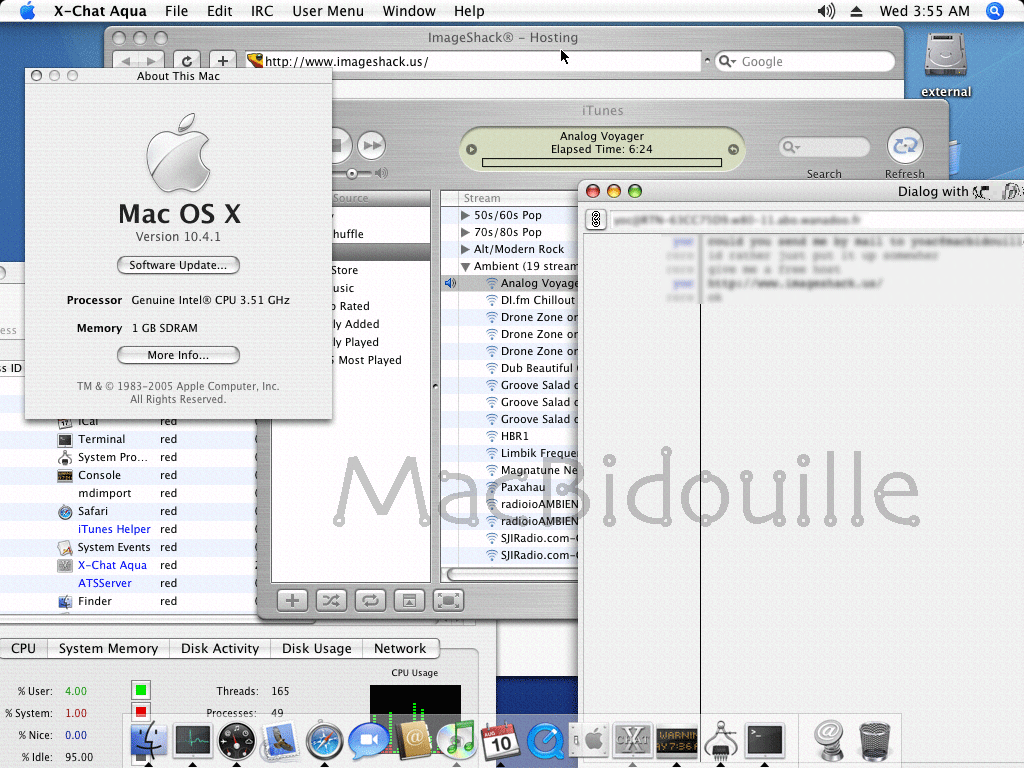Open Spotlight search in menu bar
Image resolution: width=1024 pixels, height=768 pixels.
click(x=995, y=11)
